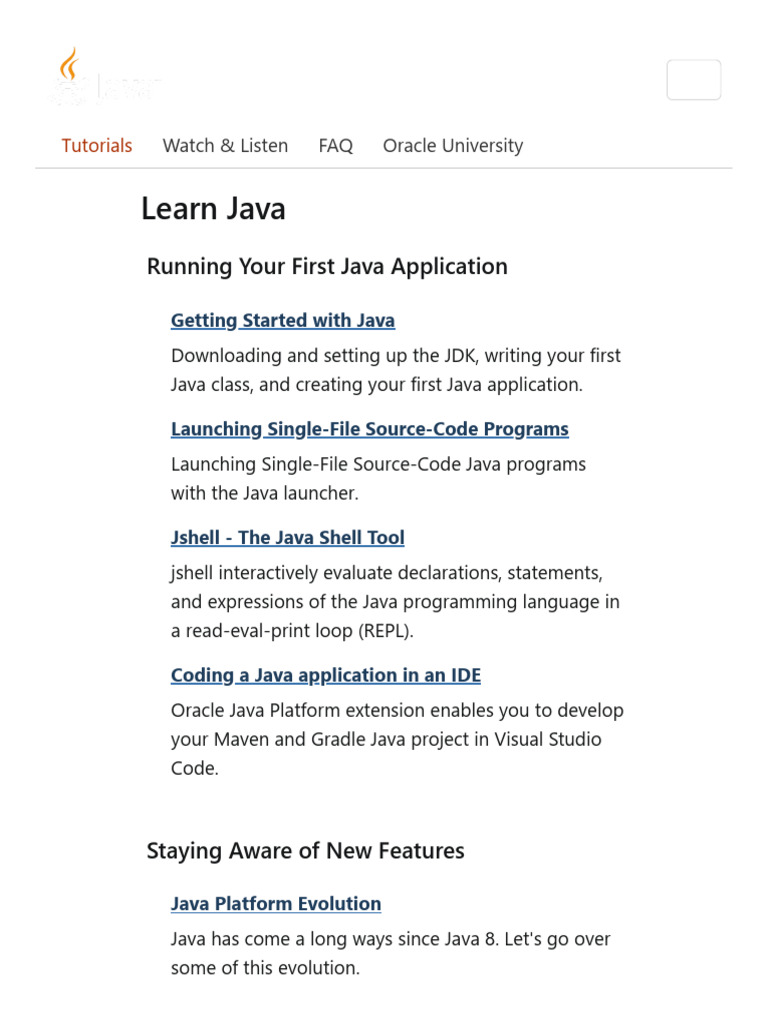
Task: Open the top-right navigation menu button
Action: pos(693,80)
